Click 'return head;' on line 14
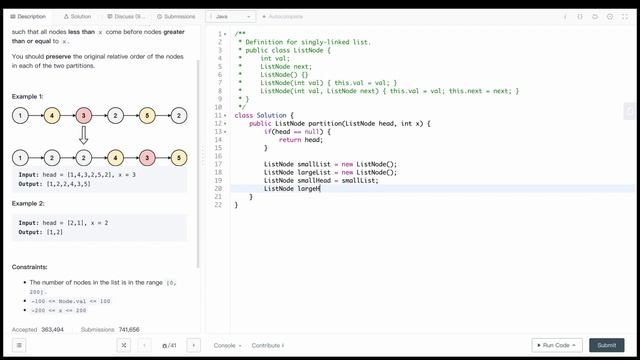 (x=301, y=140)
